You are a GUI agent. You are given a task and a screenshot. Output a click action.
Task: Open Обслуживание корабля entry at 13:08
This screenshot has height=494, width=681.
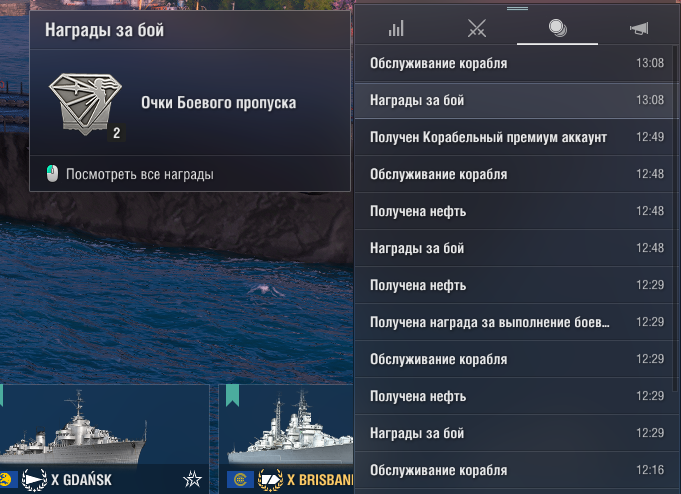point(515,63)
